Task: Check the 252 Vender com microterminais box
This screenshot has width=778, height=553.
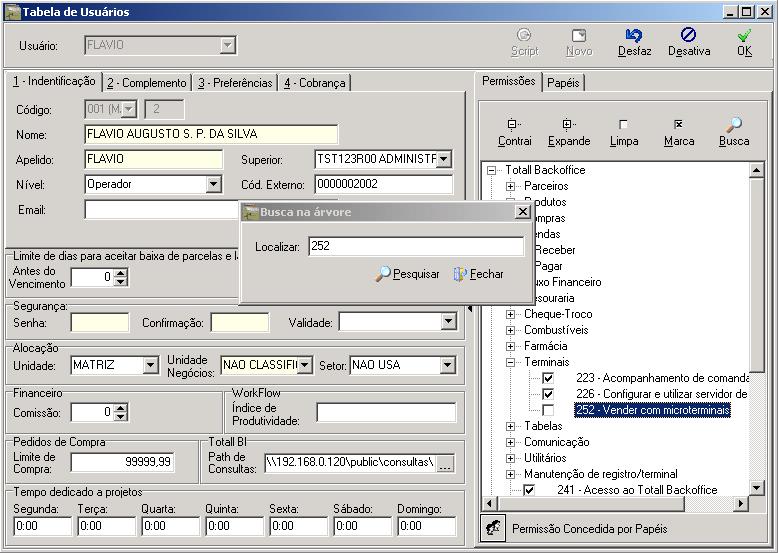Action: click(x=548, y=410)
